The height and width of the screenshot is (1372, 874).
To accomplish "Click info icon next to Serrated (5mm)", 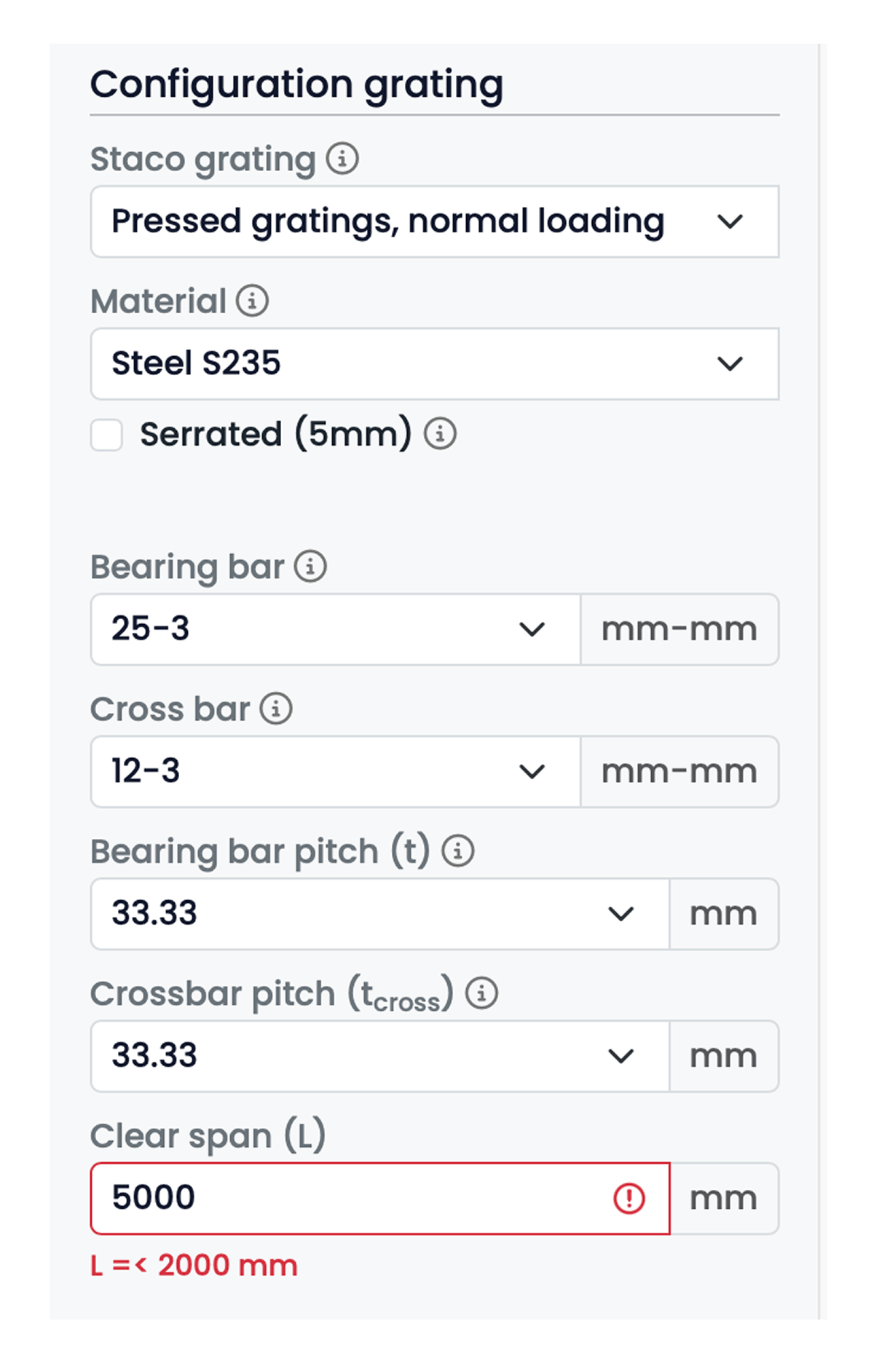I will click(440, 433).
